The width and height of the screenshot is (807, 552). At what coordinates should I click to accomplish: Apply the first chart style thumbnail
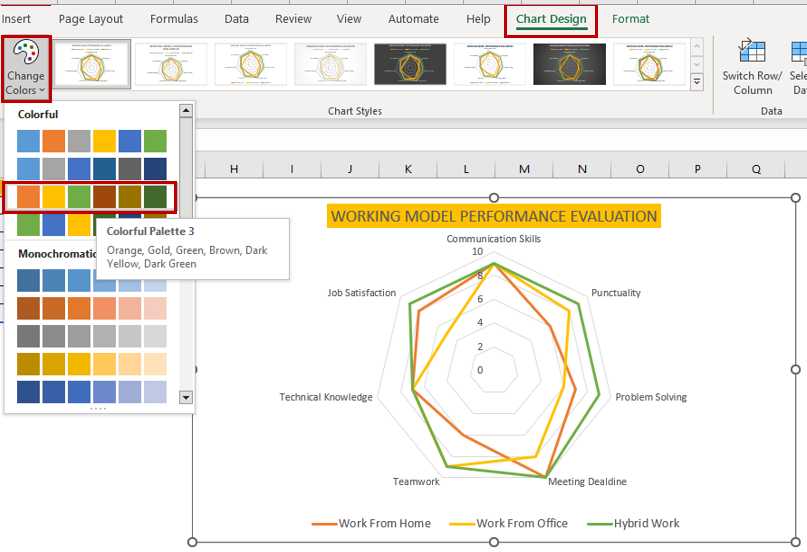pyautogui.click(x=92, y=64)
